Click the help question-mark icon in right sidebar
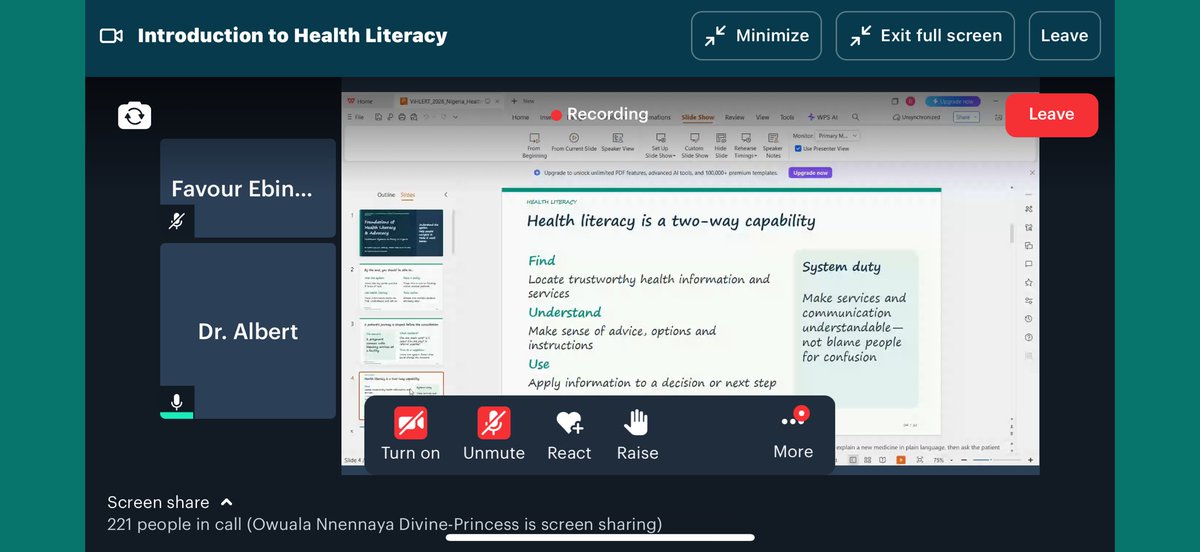This screenshot has height=552, width=1200. click(1029, 337)
